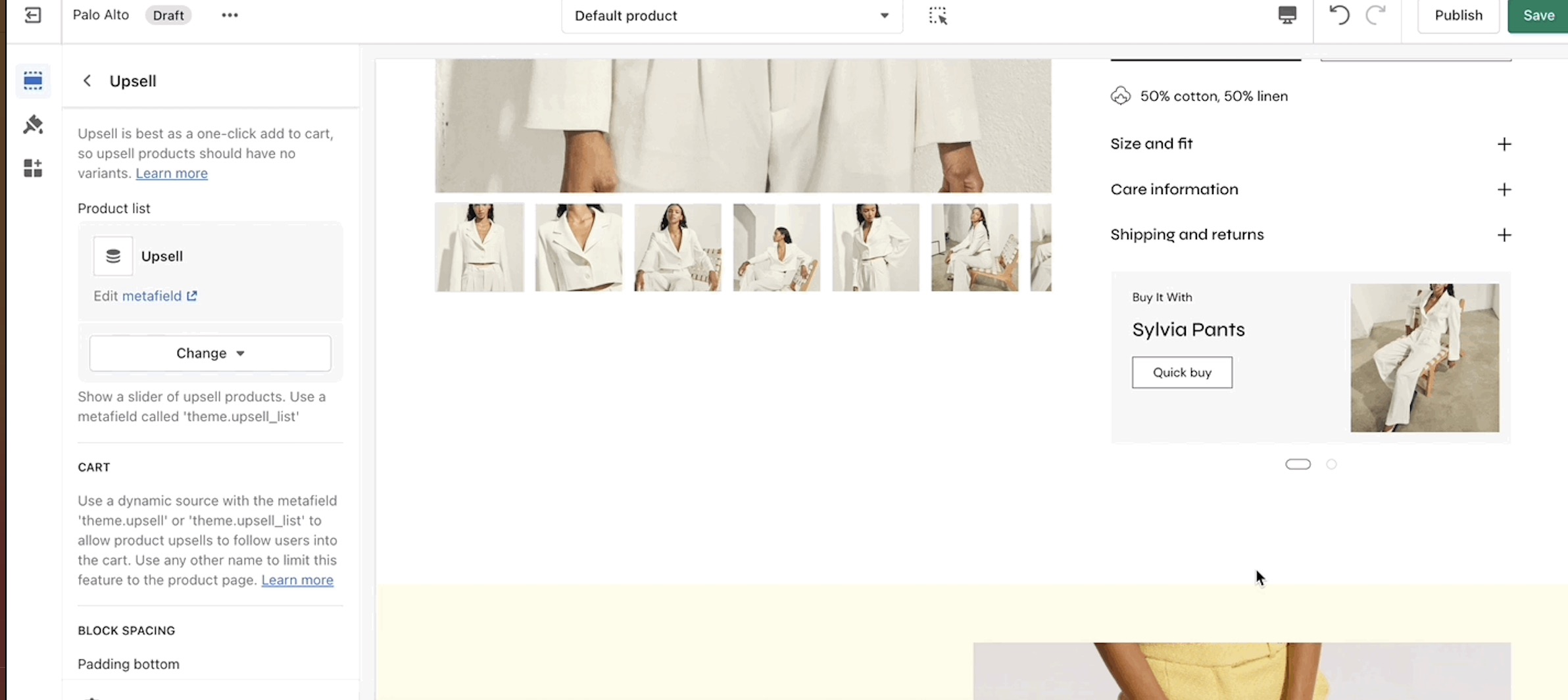Click the Padding bottom label
Screen dimensions: 1568x700
click(128, 664)
